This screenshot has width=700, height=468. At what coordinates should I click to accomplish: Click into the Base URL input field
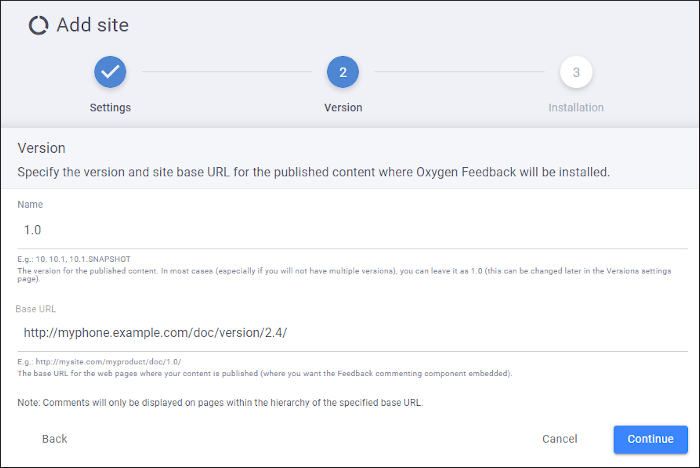[x=350, y=332]
